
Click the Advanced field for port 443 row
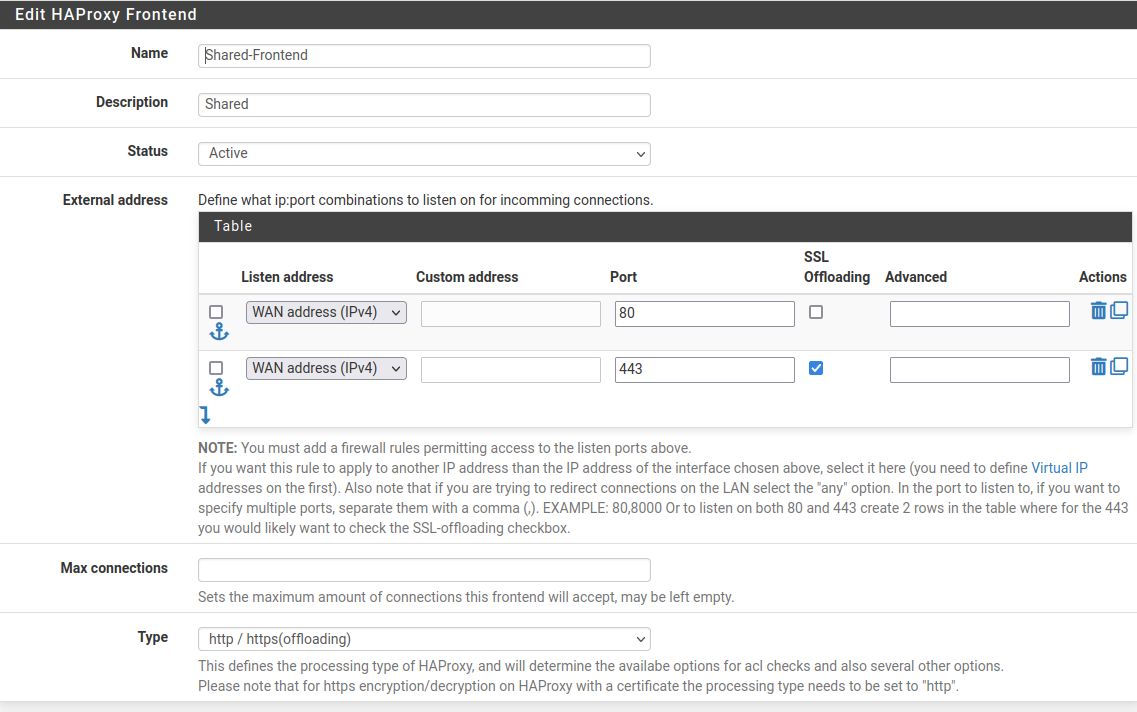coord(979,370)
